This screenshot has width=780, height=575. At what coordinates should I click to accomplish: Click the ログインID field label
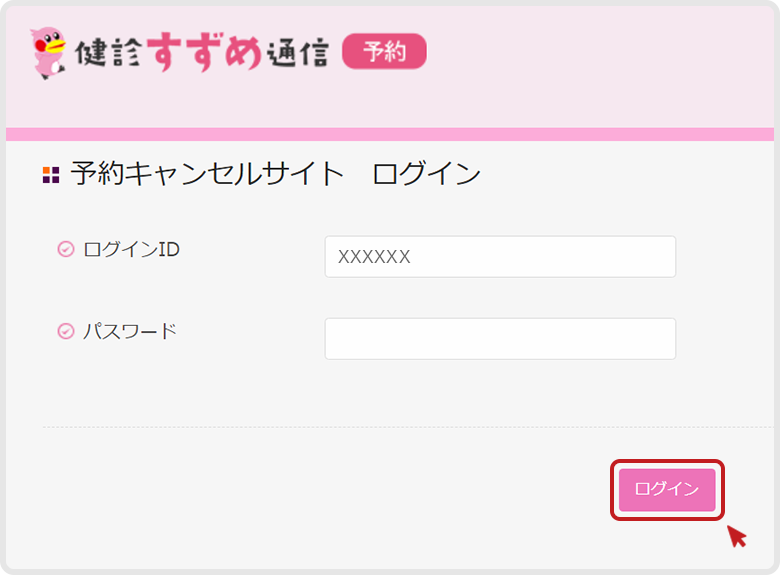point(131,250)
